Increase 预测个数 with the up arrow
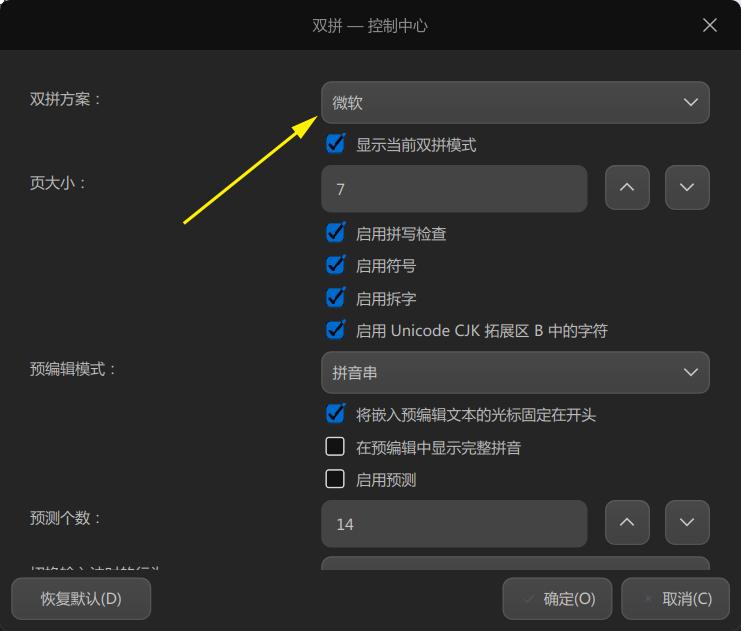The height and width of the screenshot is (631, 741). (627, 522)
